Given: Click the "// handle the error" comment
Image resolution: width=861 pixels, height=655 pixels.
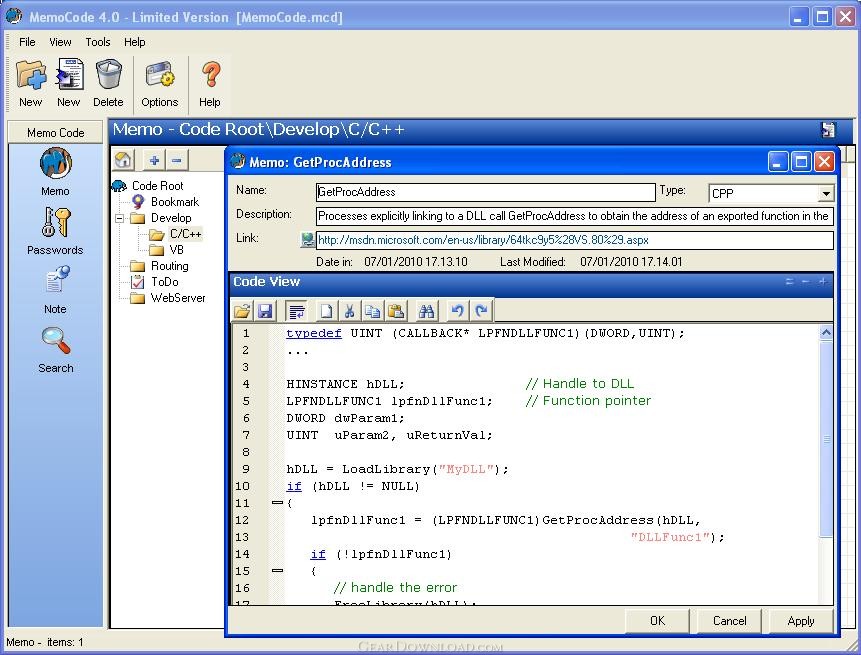Looking at the screenshot, I should click(x=395, y=588).
